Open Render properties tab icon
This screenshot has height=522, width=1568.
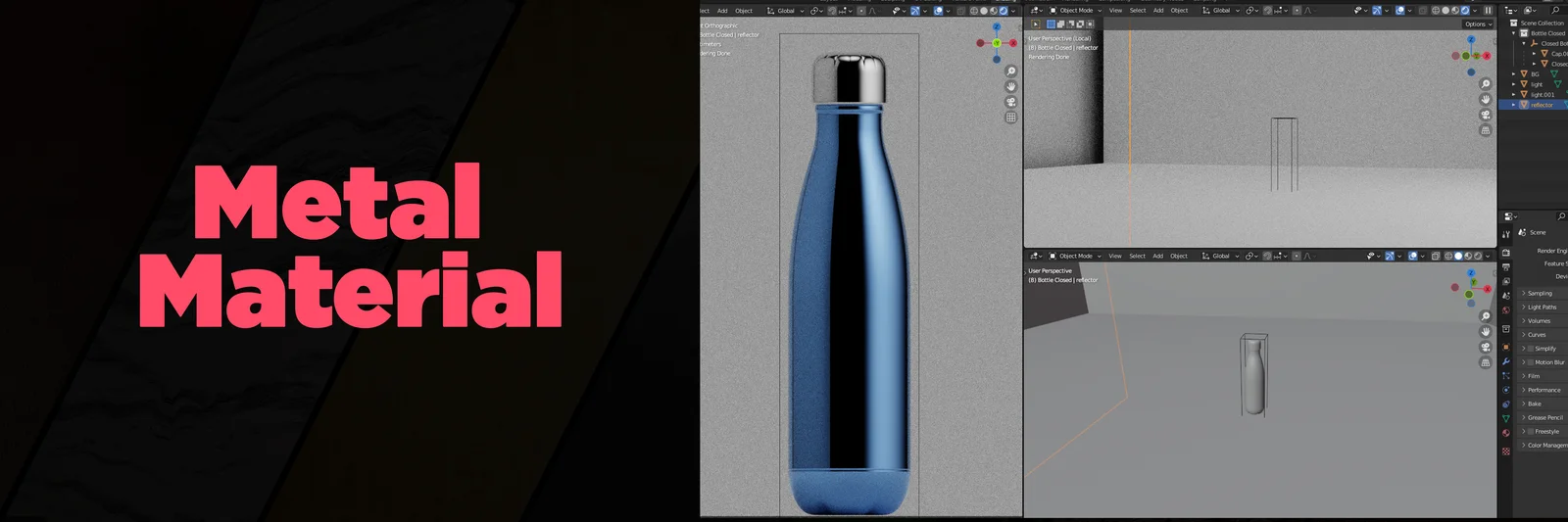coord(1506,253)
